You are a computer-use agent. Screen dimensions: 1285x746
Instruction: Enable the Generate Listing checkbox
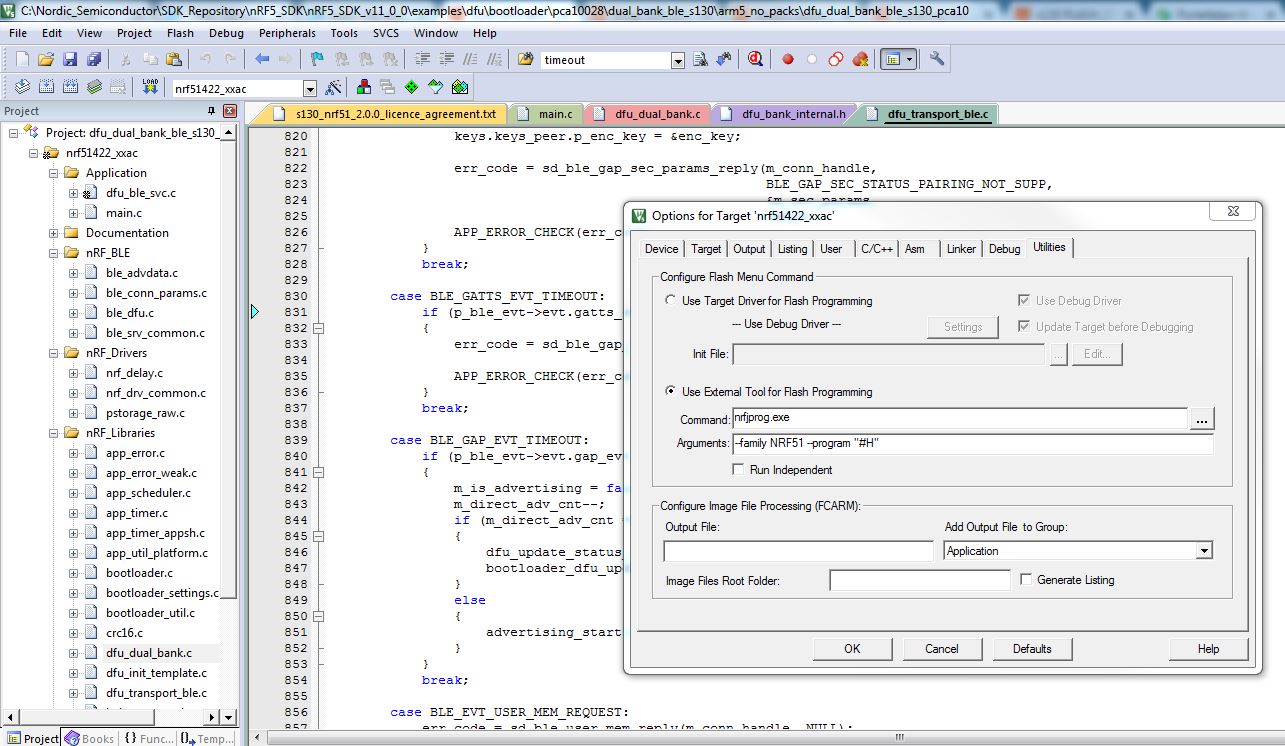pos(1026,580)
